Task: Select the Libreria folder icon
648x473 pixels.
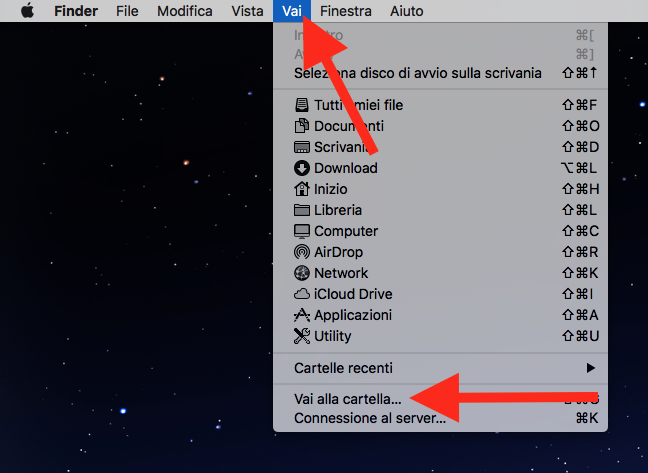Action: click(x=302, y=210)
